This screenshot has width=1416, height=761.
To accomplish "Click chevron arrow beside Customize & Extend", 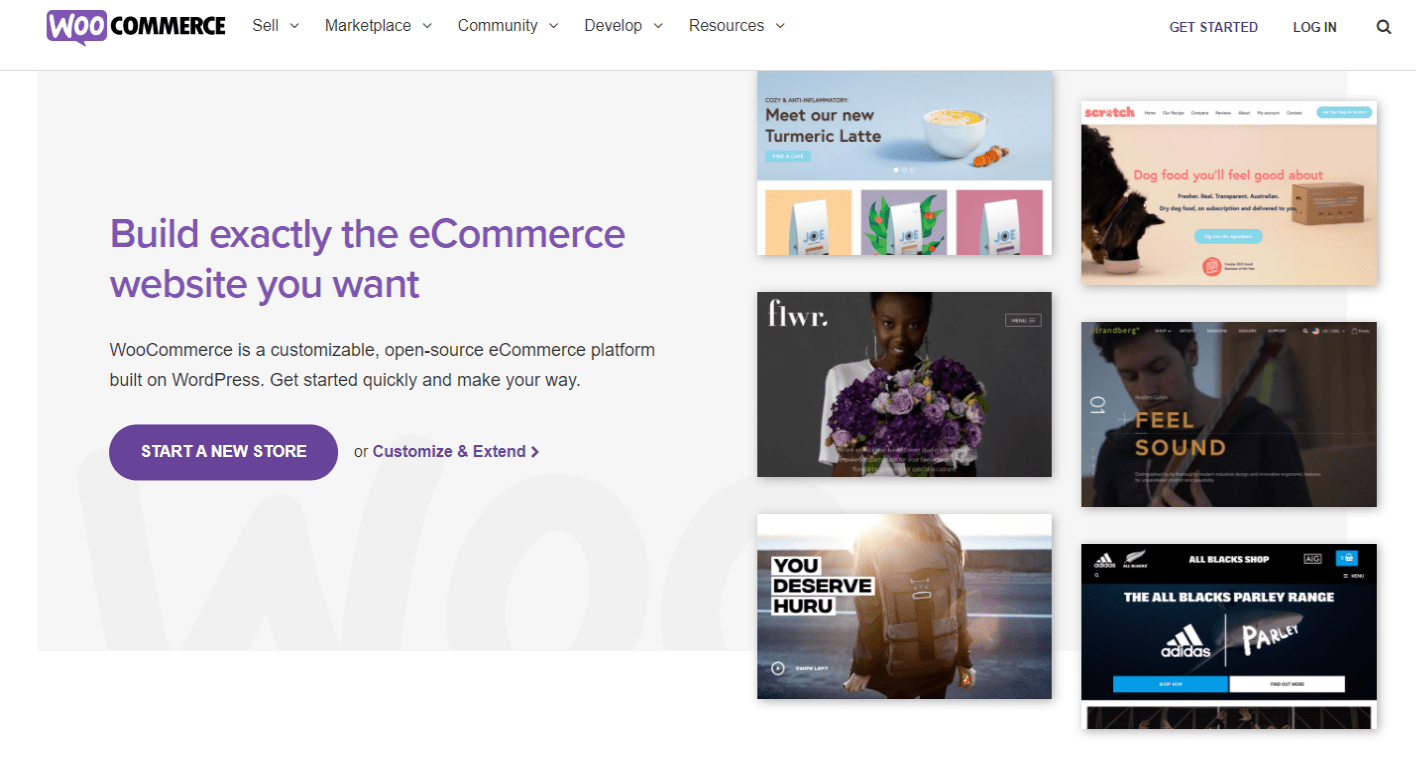I will point(535,452).
